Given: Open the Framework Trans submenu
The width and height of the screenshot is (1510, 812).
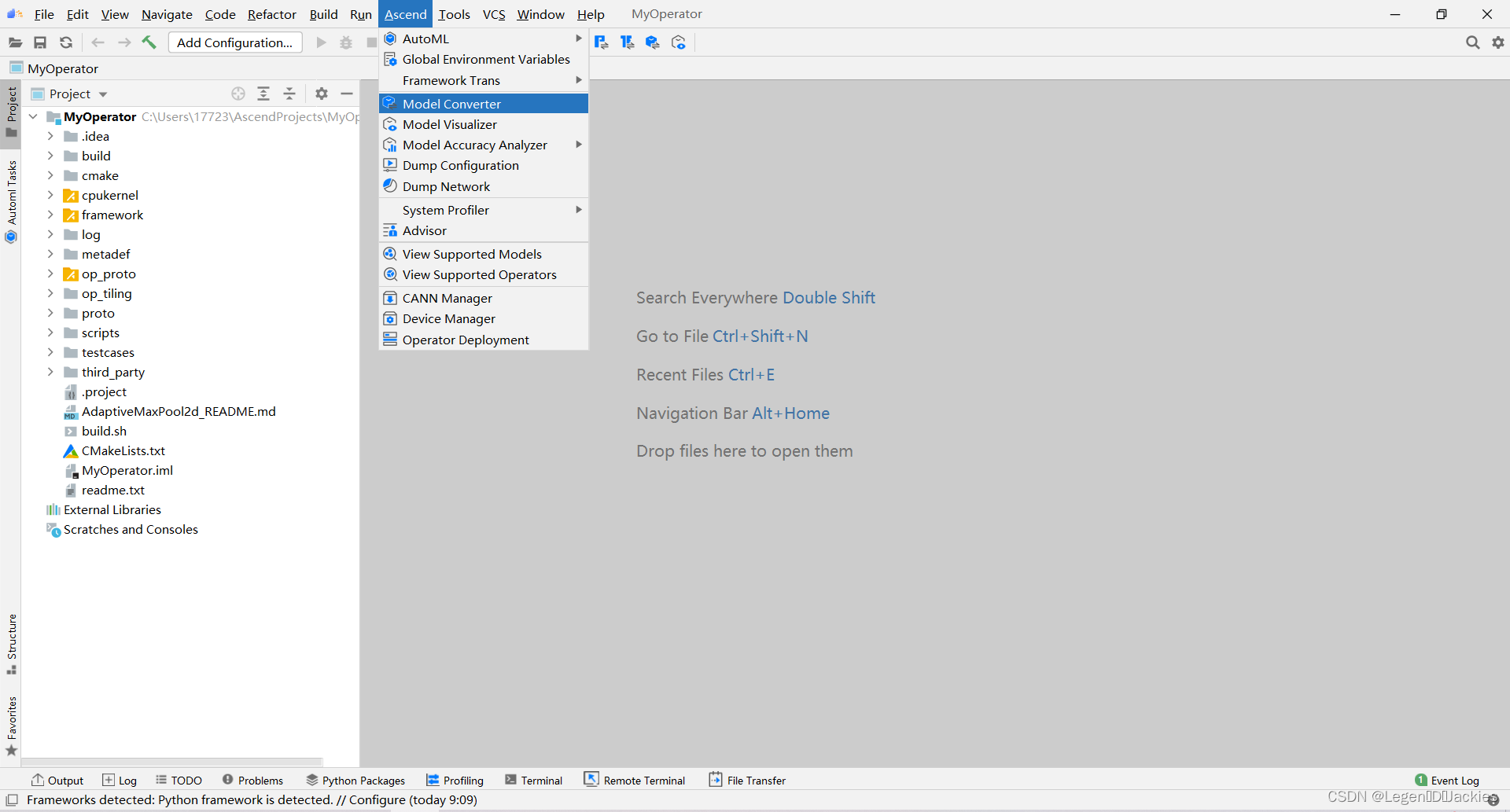Looking at the screenshot, I should (x=484, y=80).
